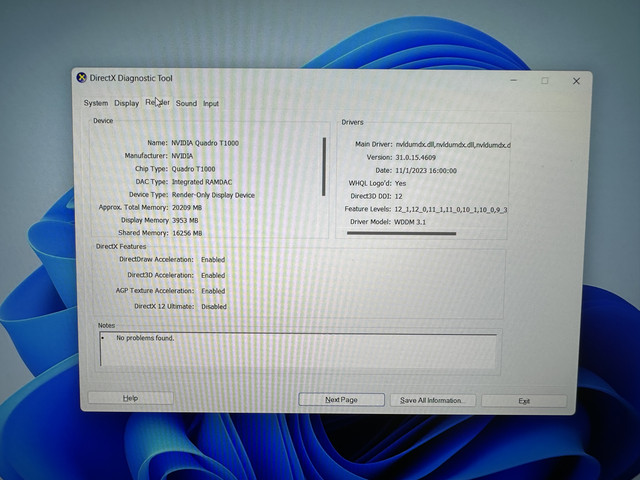Screen dimensions: 640x480
Task: Click the 'Approx. Total Memory:' label
Action: click(133, 207)
